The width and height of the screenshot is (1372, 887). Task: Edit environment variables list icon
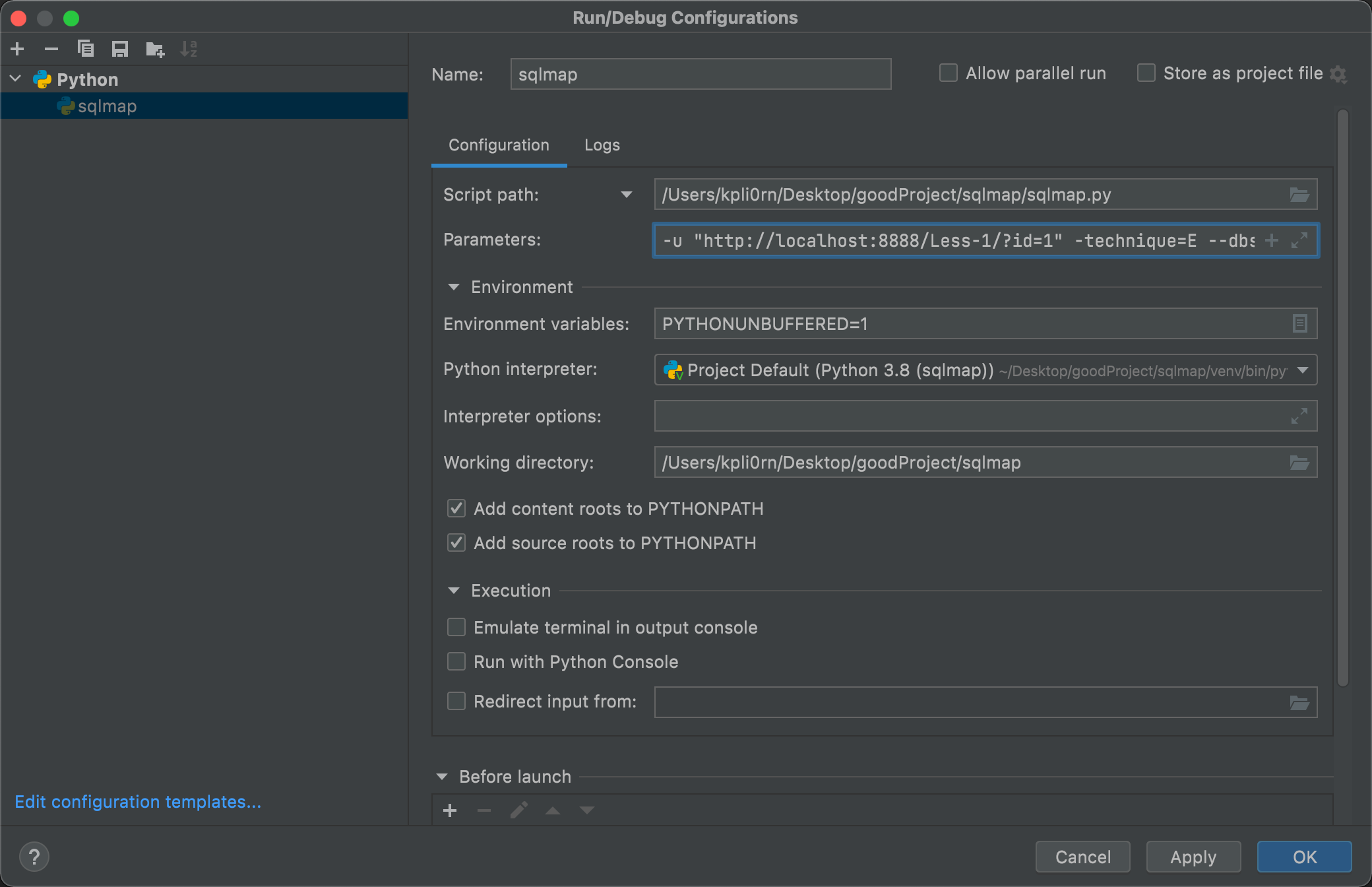[1299, 324]
